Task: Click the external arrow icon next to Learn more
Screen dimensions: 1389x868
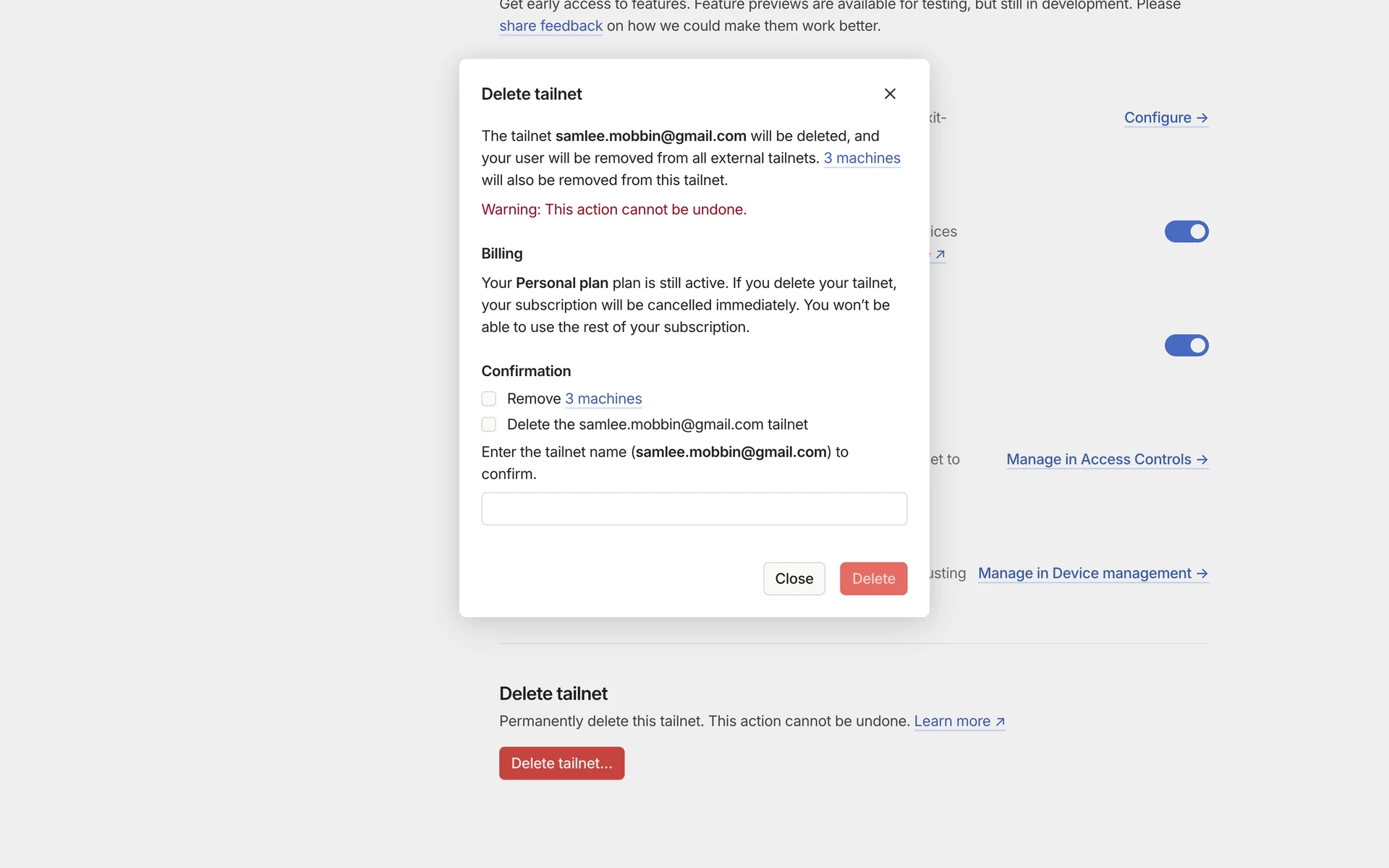Action: pyautogui.click(x=1000, y=722)
